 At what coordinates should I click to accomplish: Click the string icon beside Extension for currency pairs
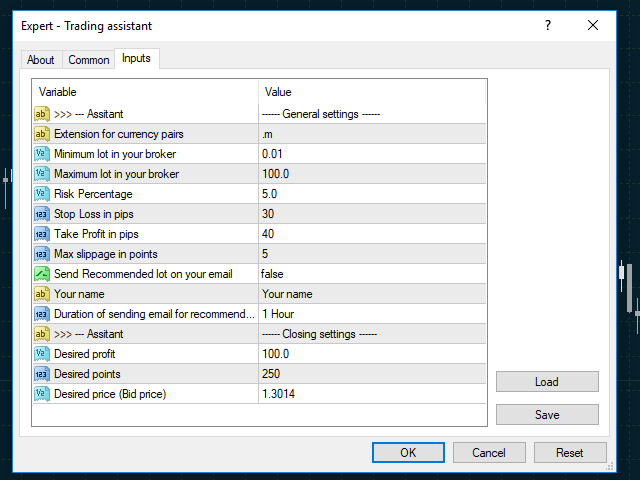pos(42,134)
